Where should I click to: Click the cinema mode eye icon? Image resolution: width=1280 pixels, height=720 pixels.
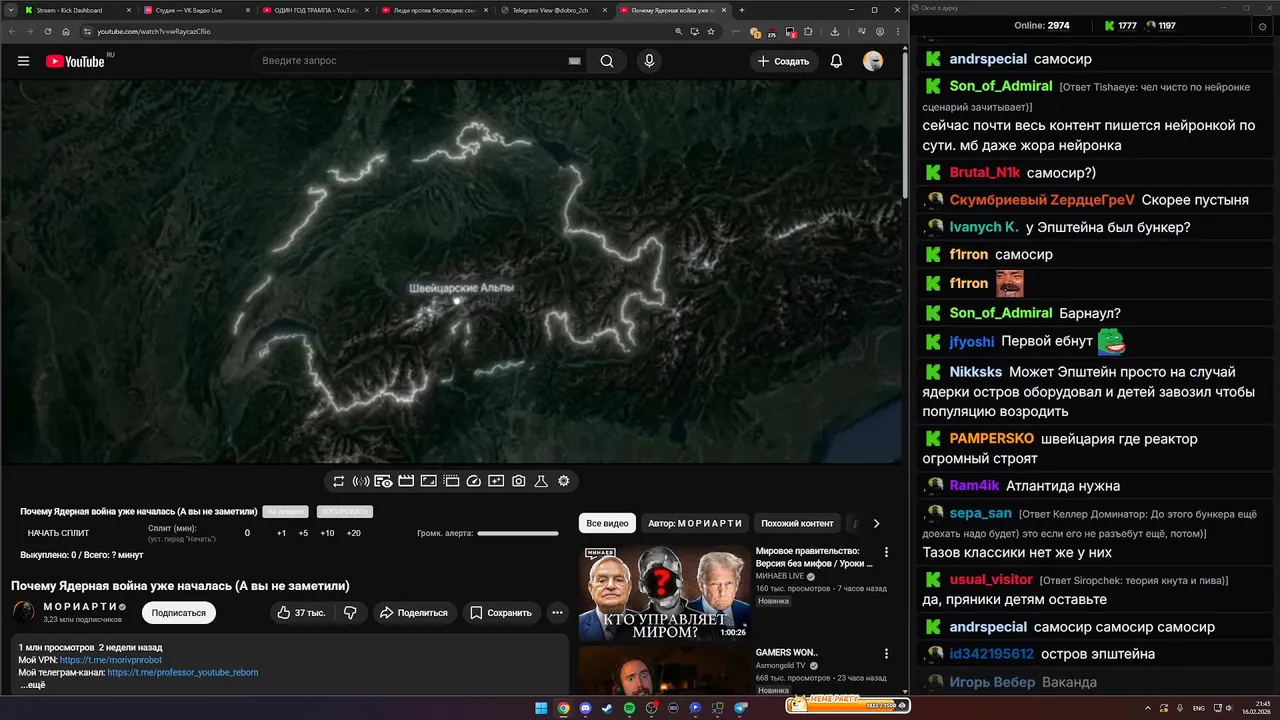click(383, 481)
